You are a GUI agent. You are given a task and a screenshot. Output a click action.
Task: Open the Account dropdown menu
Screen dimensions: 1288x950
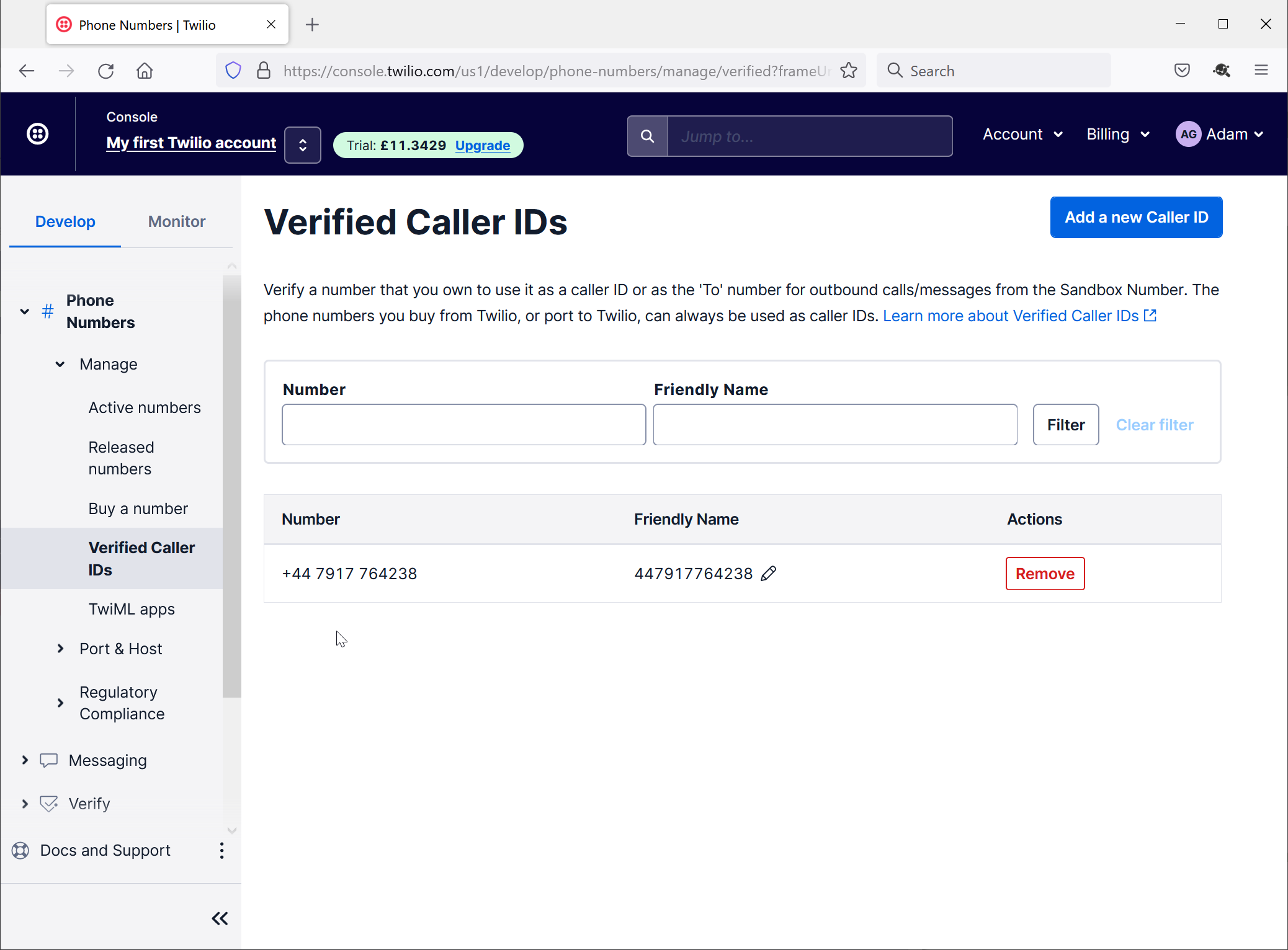point(1022,135)
